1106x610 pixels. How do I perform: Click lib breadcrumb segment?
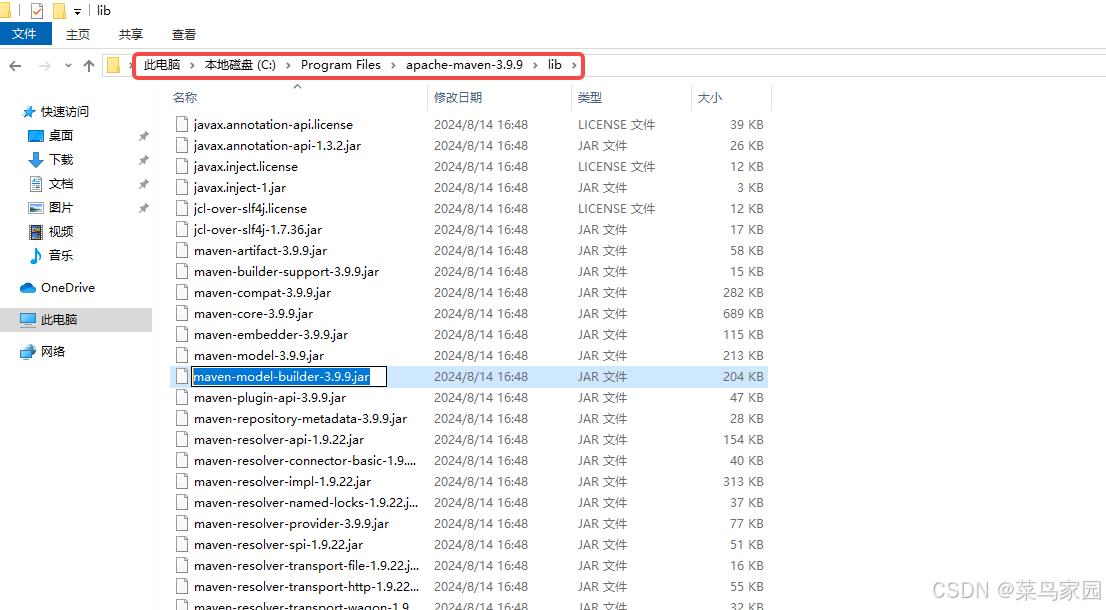tap(555, 65)
